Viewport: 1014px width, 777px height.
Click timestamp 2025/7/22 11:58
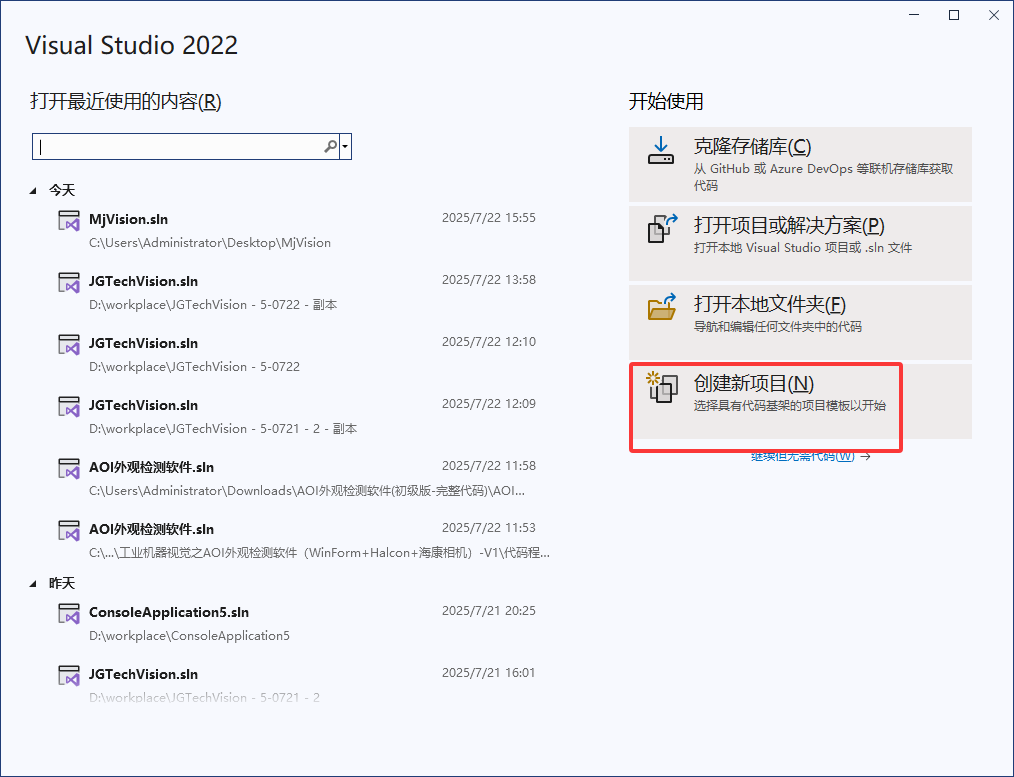pyautogui.click(x=488, y=467)
